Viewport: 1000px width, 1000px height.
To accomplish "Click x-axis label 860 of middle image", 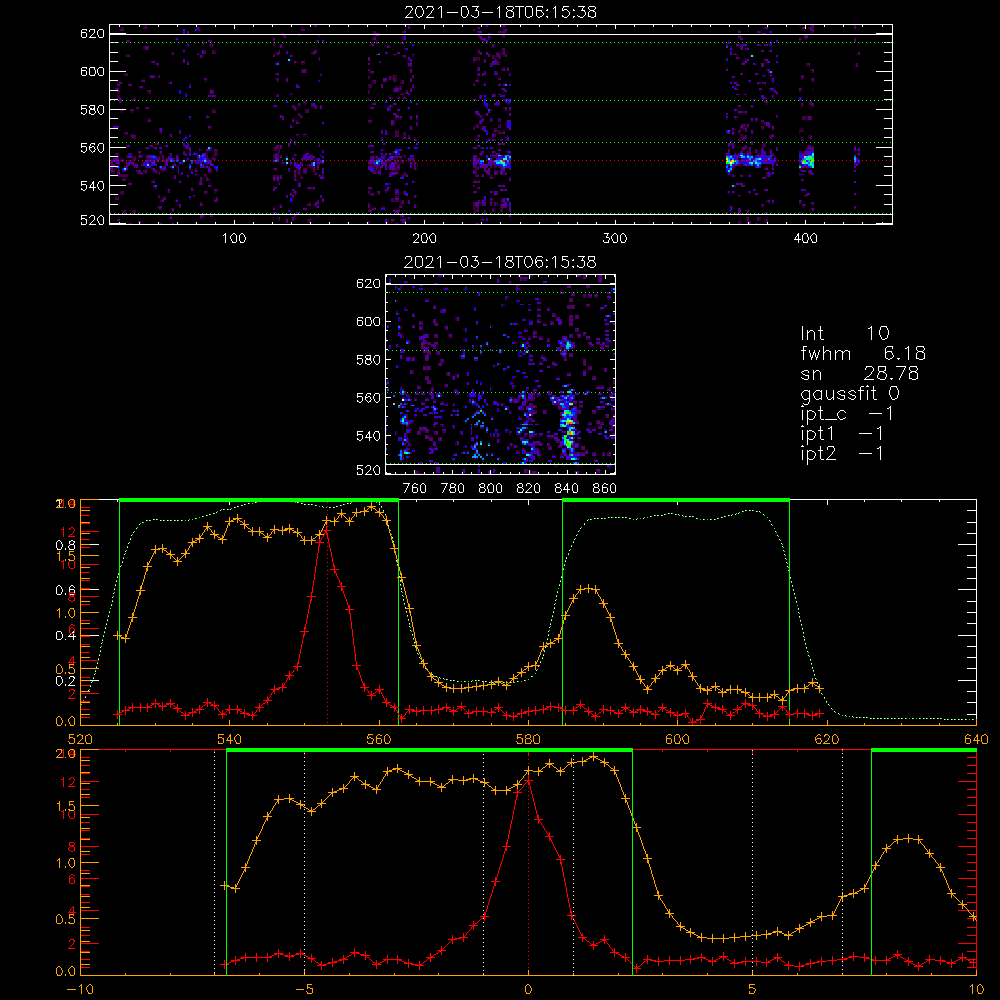I will pos(605,489).
